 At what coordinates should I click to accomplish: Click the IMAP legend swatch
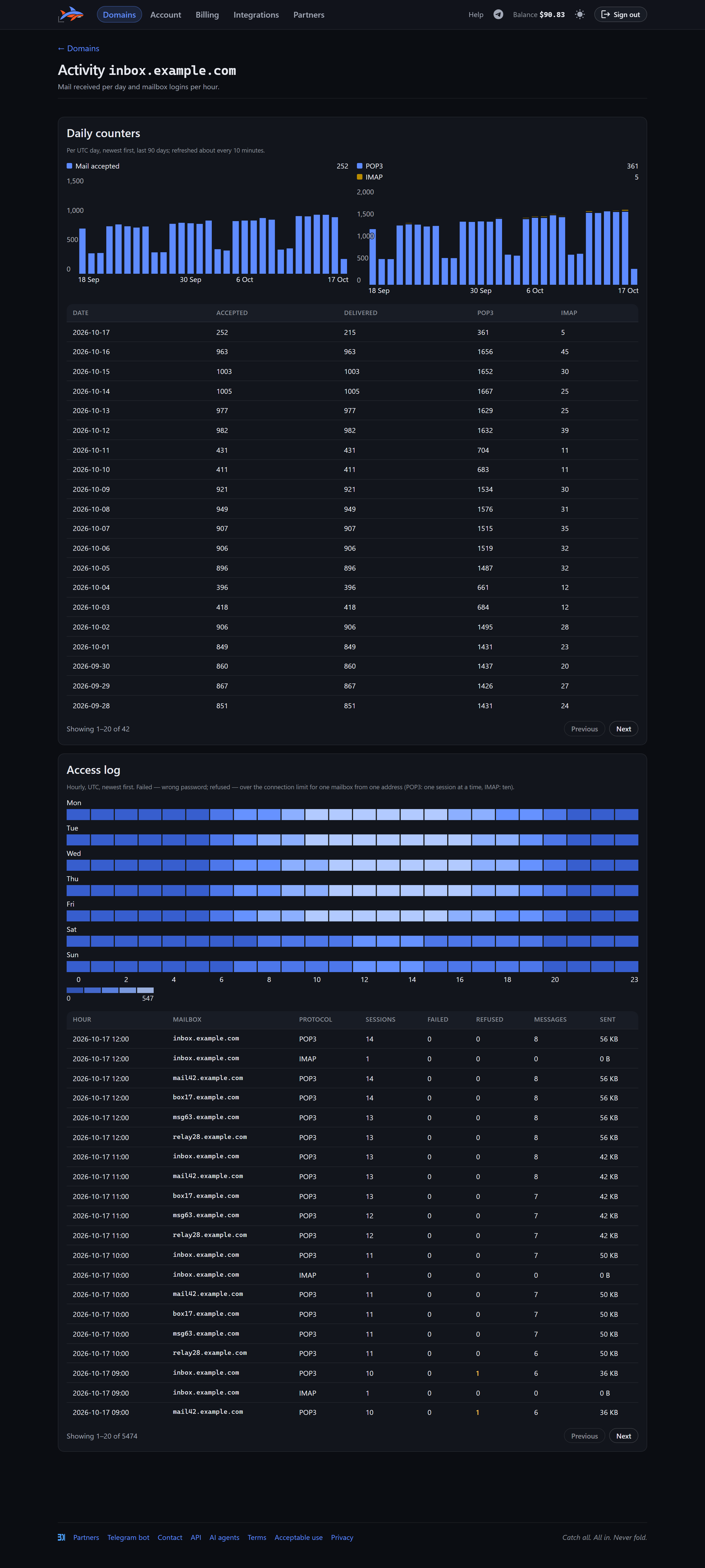[360, 177]
